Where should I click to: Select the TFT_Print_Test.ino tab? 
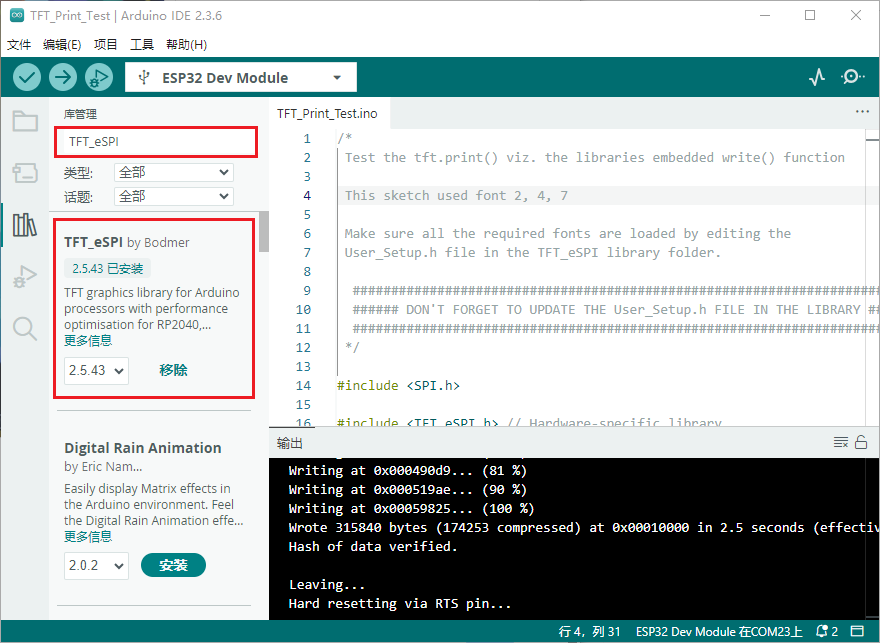[327, 114]
